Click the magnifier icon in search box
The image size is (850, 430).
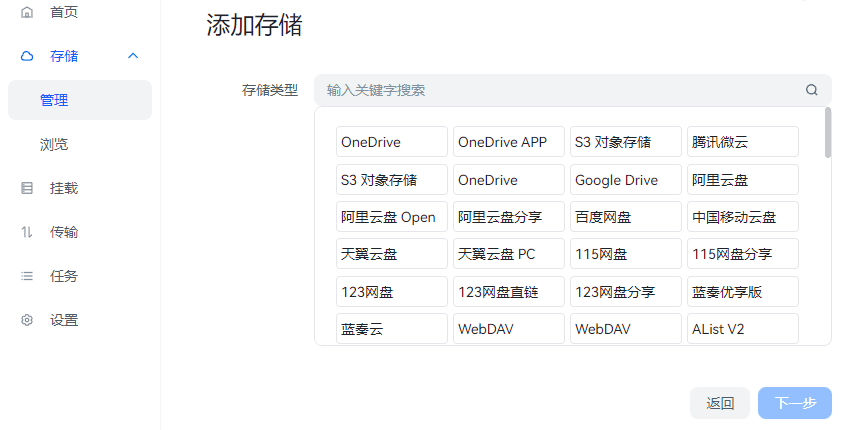coord(811,90)
